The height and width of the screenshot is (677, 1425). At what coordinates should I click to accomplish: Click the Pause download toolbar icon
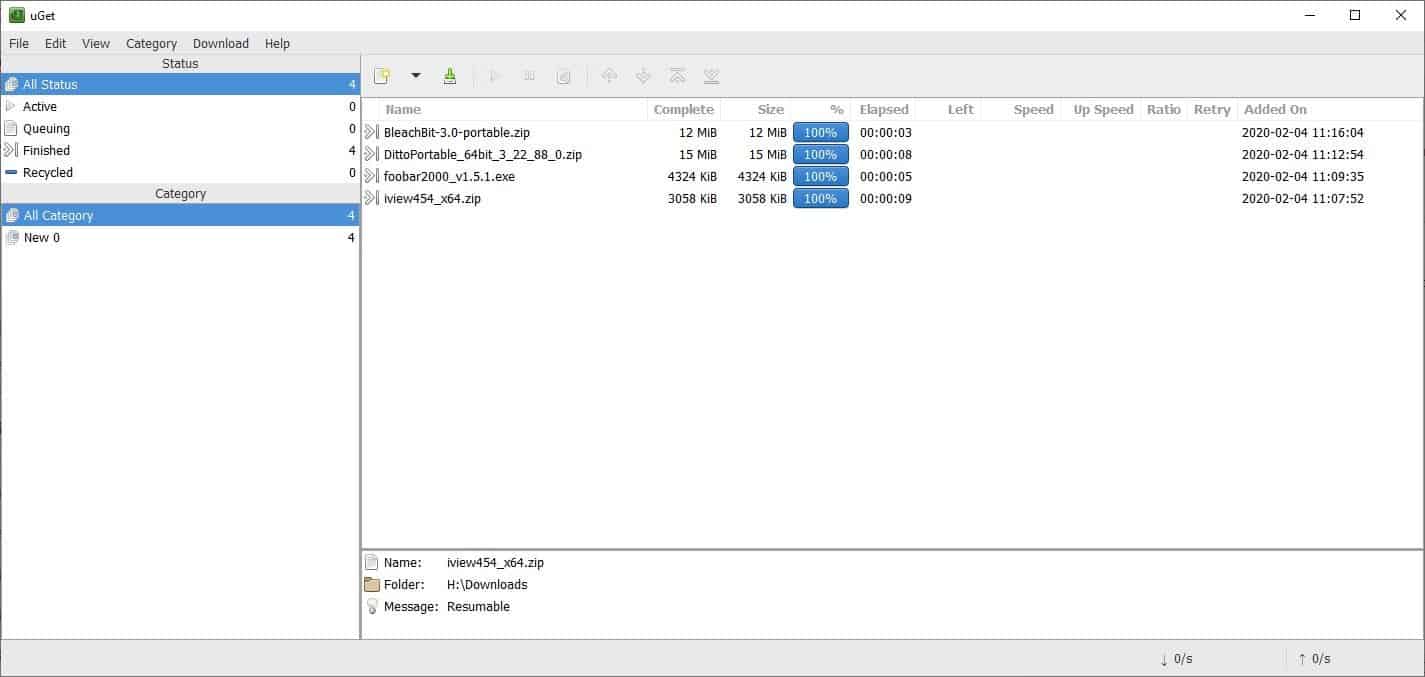tap(529, 75)
